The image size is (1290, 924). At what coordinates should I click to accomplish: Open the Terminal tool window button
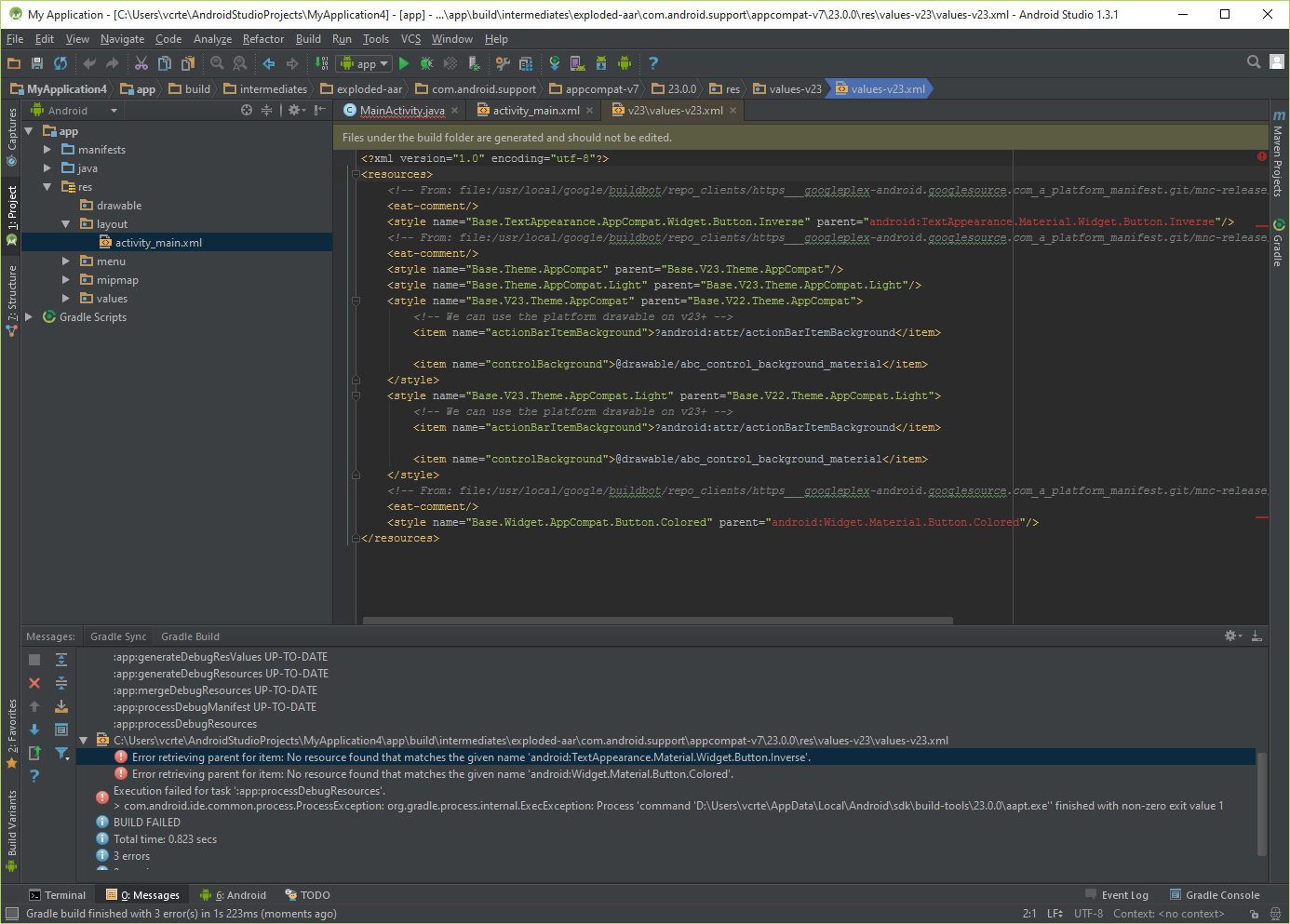[x=57, y=895]
